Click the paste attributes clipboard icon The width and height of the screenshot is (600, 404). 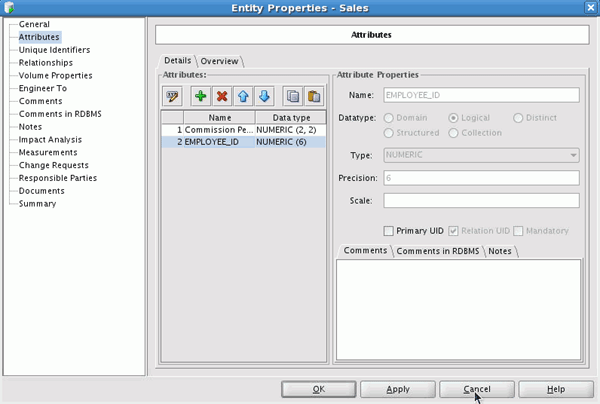point(314,96)
